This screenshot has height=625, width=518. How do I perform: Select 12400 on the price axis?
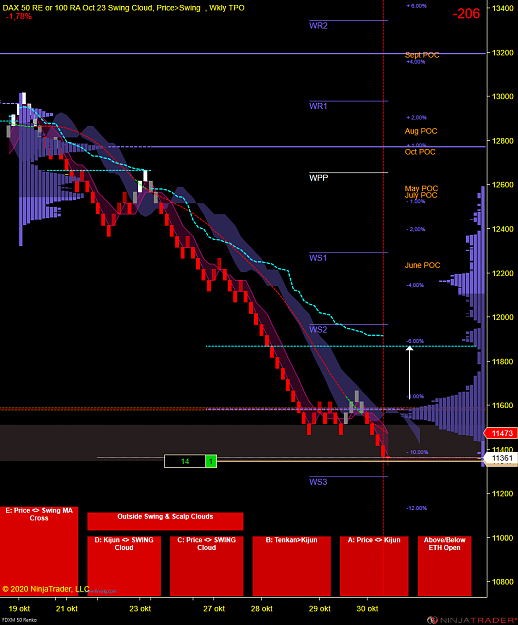point(502,229)
